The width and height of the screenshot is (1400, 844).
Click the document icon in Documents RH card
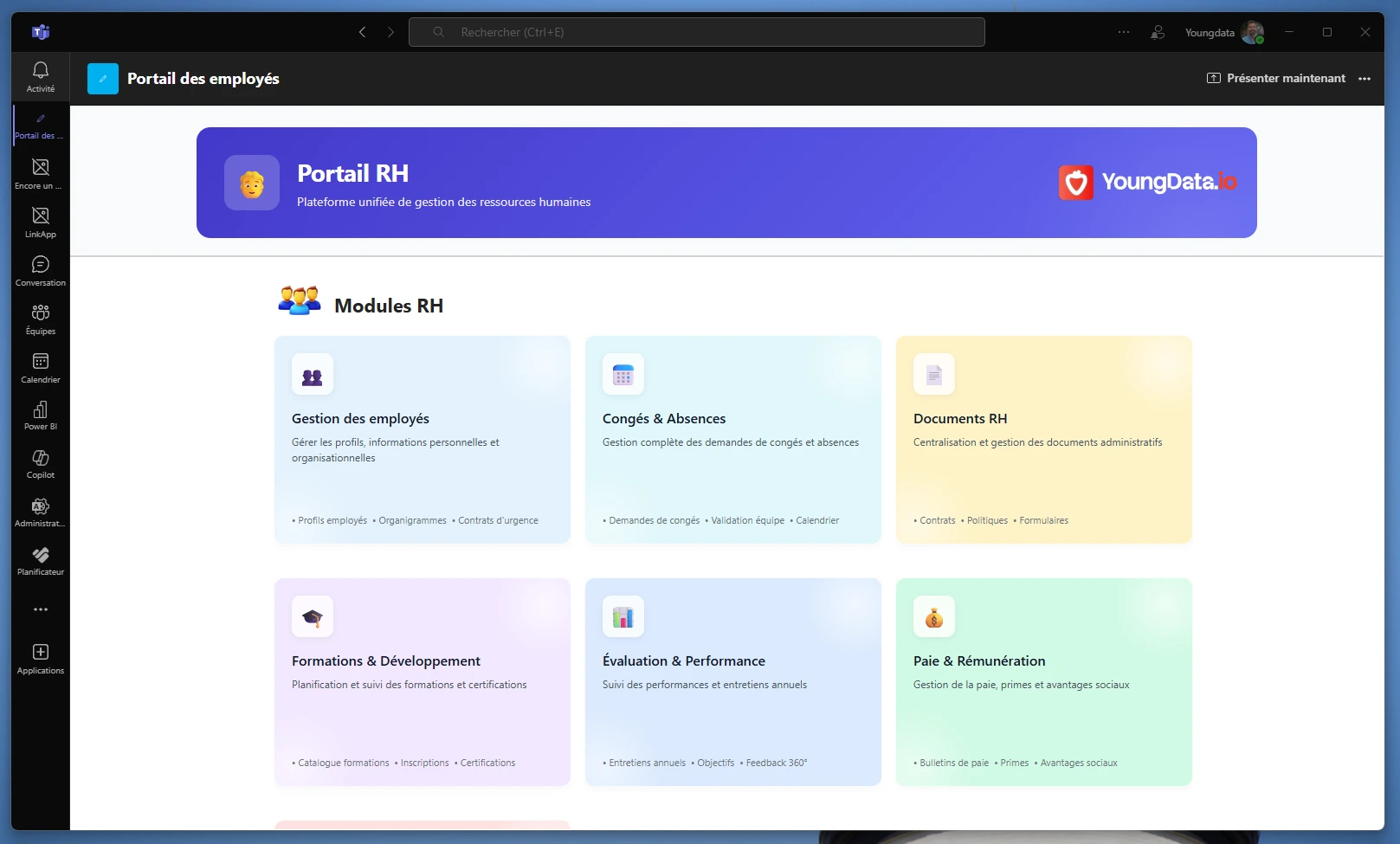(x=934, y=374)
